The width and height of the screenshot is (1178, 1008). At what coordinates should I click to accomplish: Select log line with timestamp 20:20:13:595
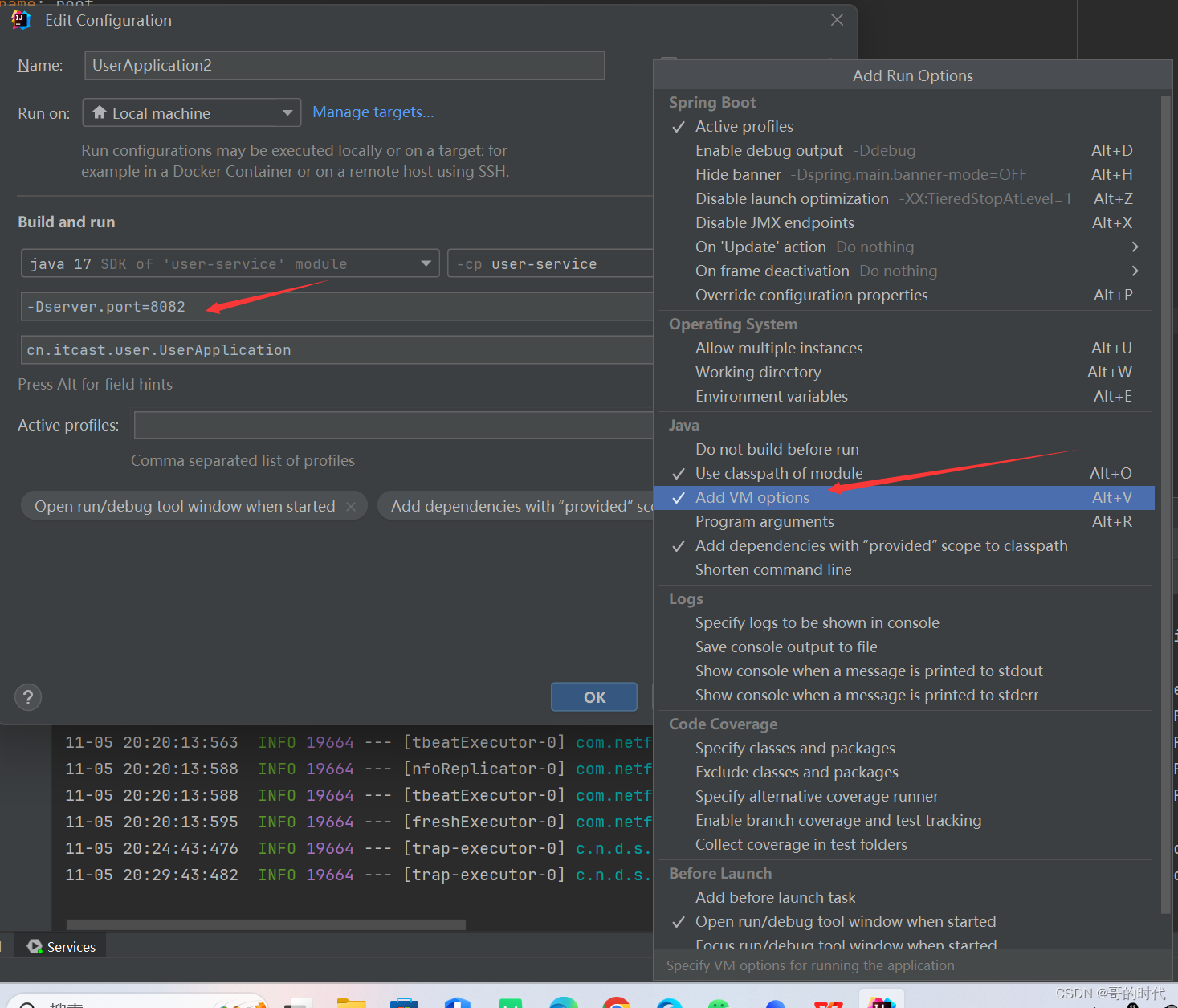coord(358,822)
